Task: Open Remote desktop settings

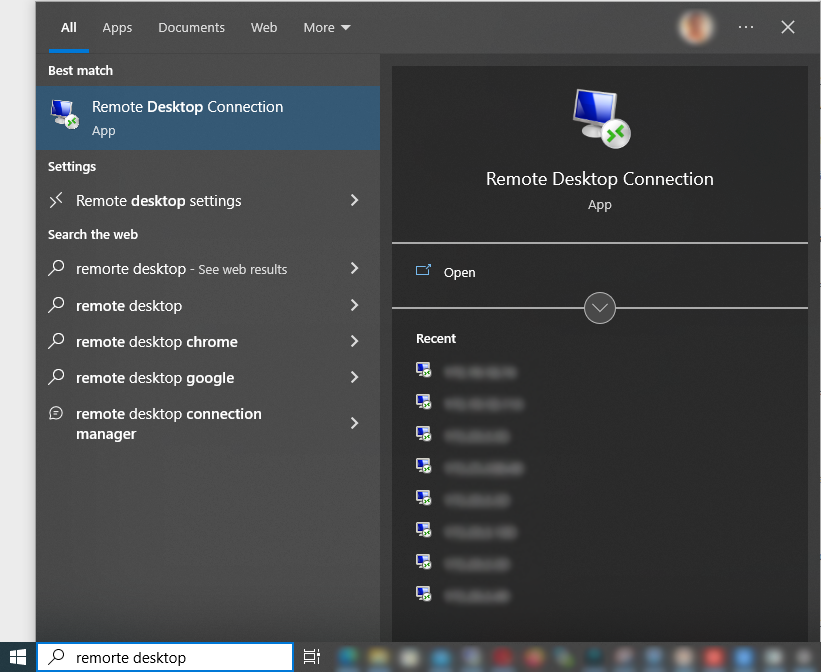Action: [x=208, y=201]
